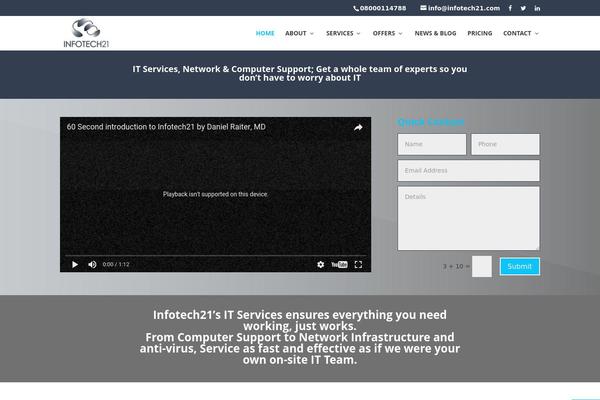
Task: Open the Twitter icon link
Action: [523, 8]
